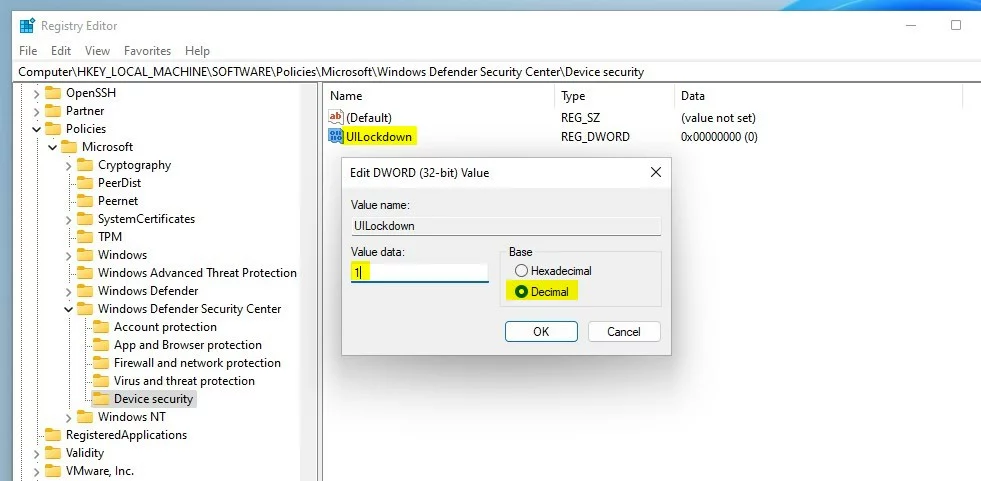Click the RegisteredApplications folder icon
981x481 pixels.
[x=53, y=435]
